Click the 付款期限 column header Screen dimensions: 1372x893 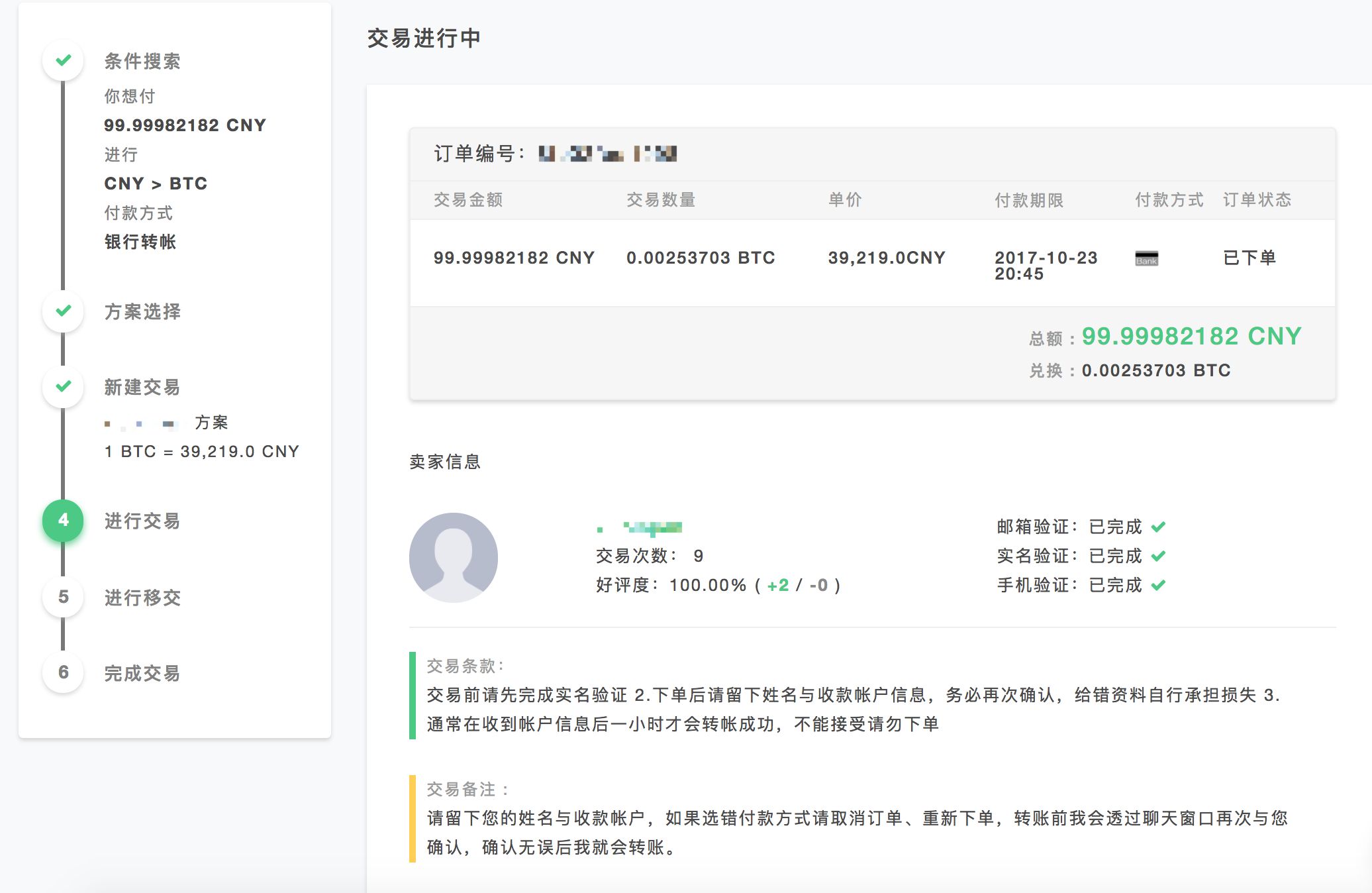click(x=1028, y=200)
